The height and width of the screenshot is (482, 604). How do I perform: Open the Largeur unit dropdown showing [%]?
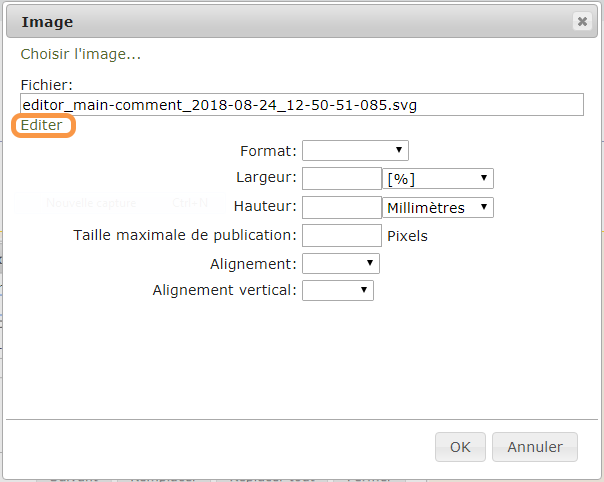coord(438,178)
